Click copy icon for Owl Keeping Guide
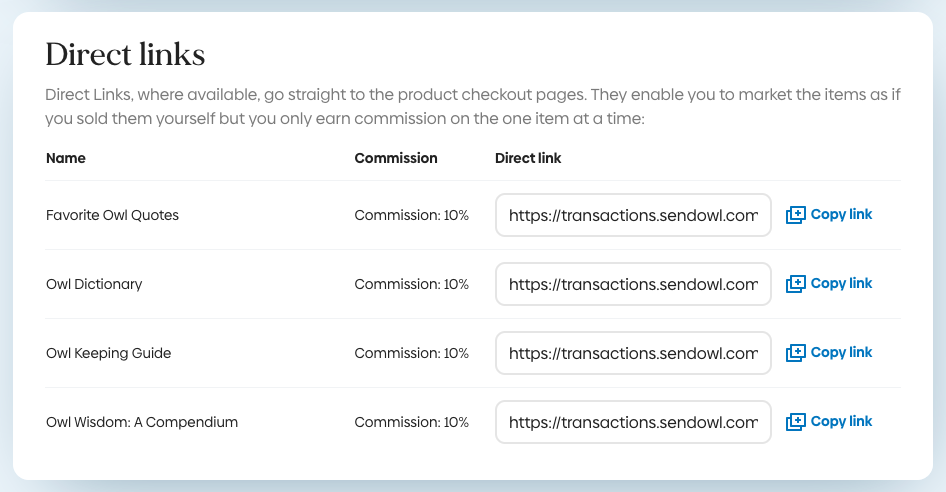Viewport: 946px width, 492px height. [796, 353]
